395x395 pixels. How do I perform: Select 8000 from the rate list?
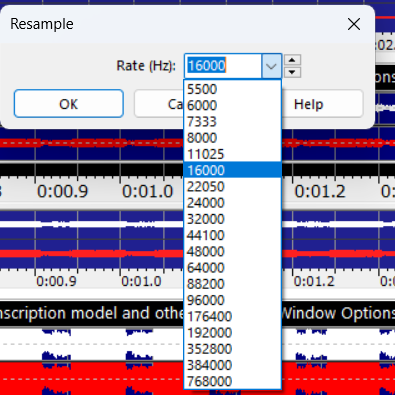point(232,138)
